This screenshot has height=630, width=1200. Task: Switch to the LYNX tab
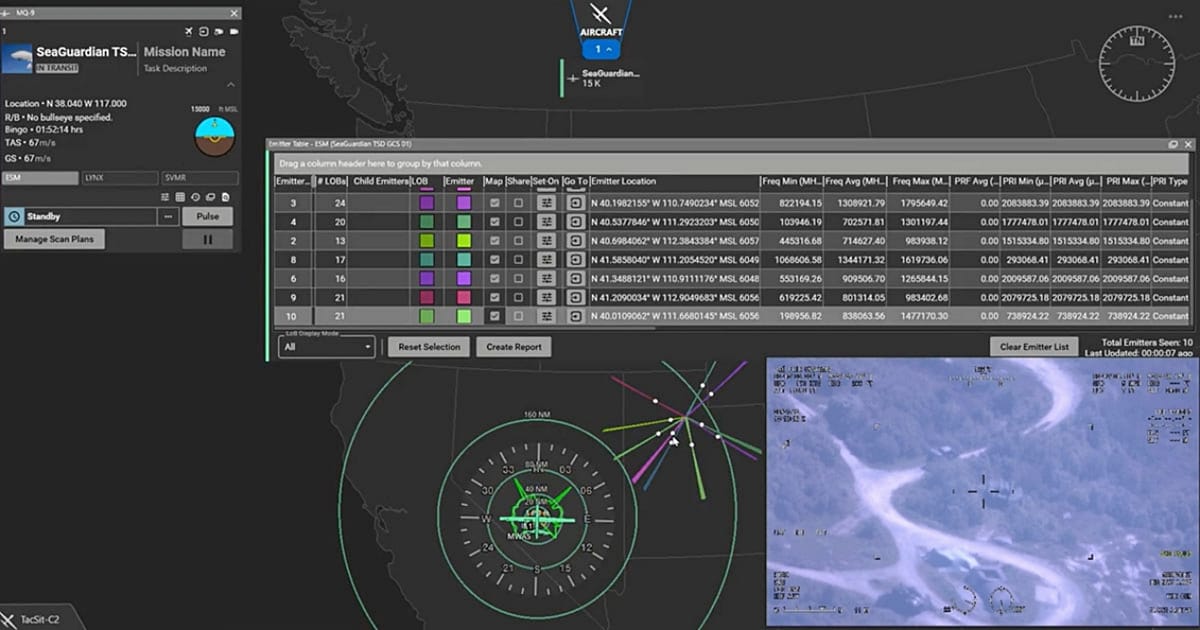click(x=120, y=178)
